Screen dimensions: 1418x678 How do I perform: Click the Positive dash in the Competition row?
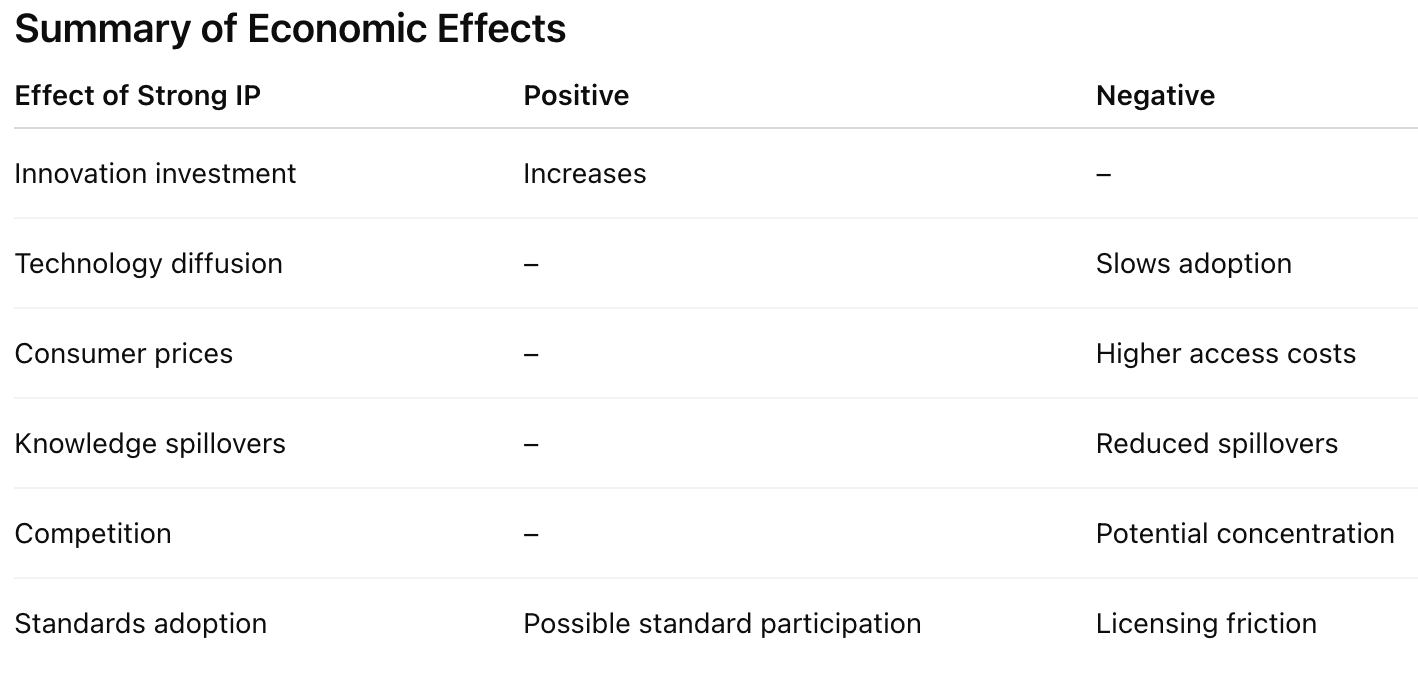(x=531, y=535)
